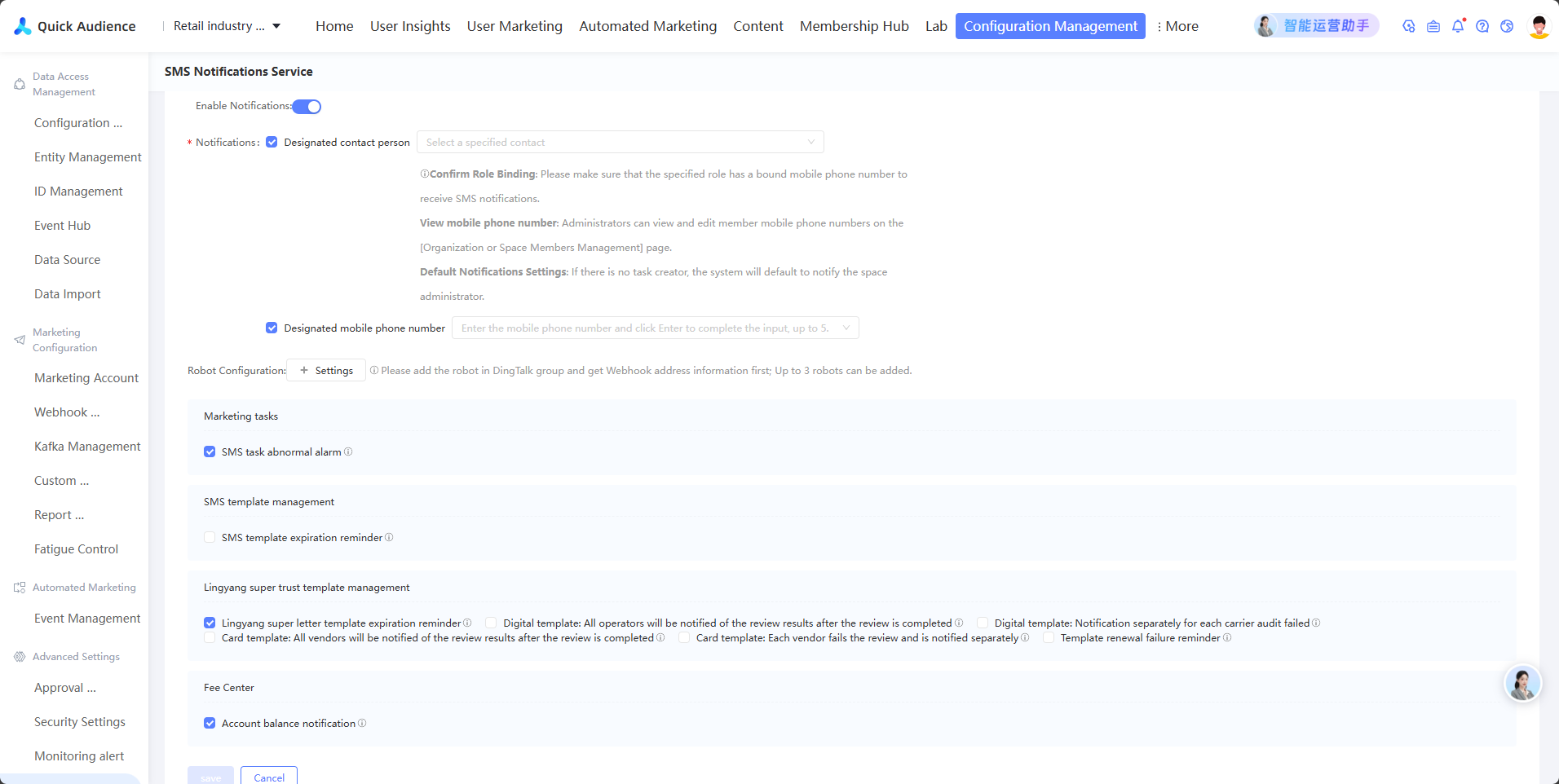Open Data Source in sidebar
The width and height of the screenshot is (1559, 784).
point(67,260)
